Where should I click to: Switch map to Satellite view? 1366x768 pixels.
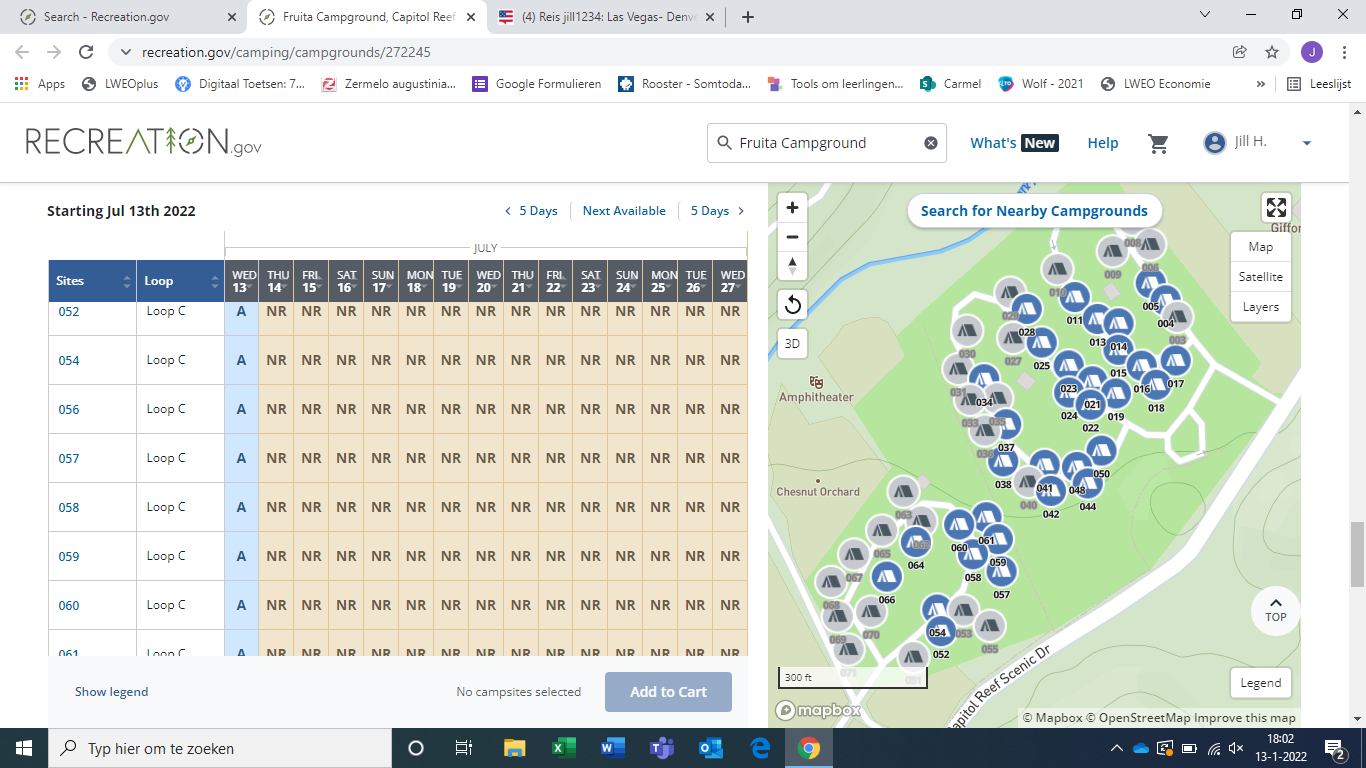coord(1260,277)
